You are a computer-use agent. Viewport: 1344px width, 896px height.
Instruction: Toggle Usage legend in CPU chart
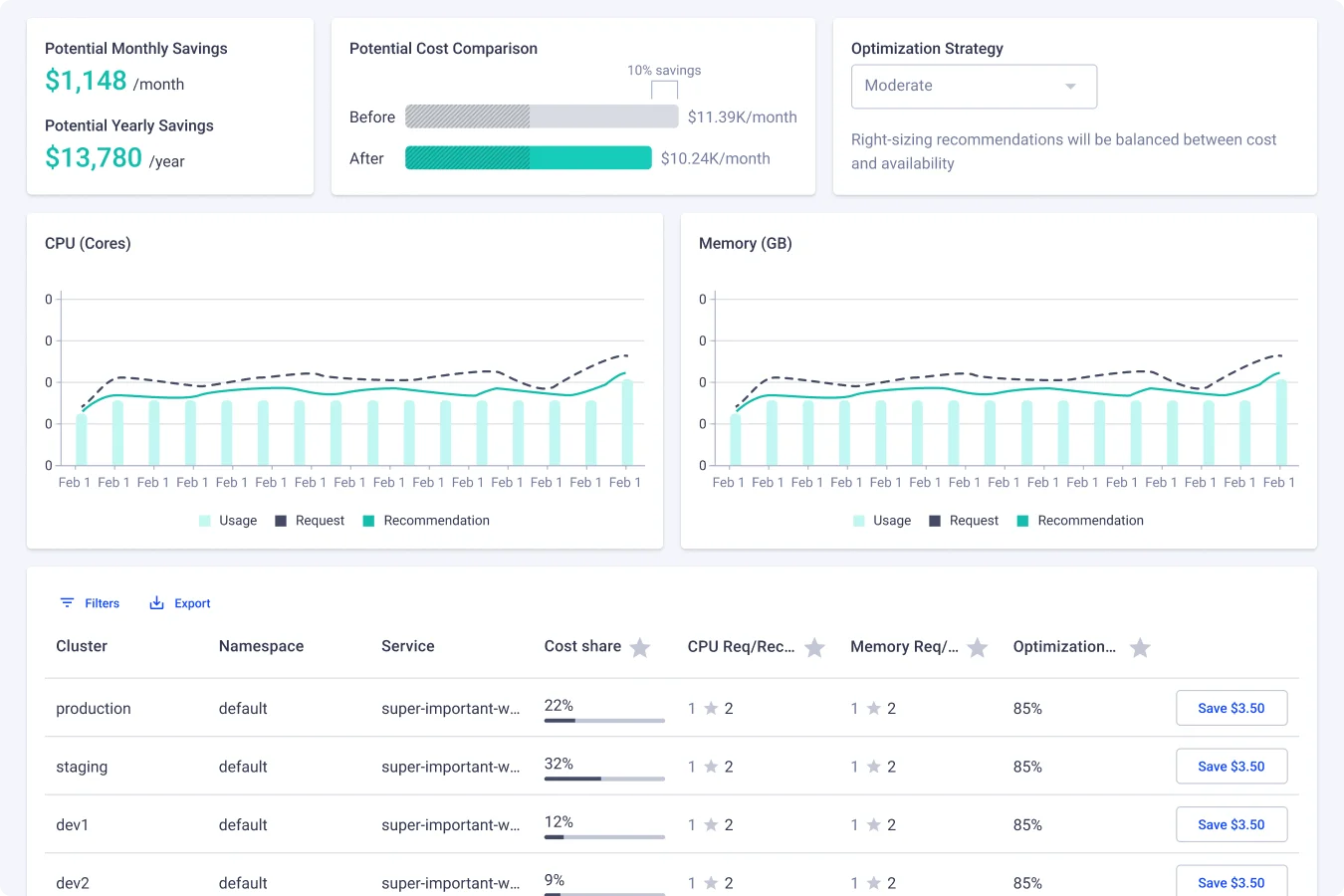pyautogui.click(x=228, y=521)
